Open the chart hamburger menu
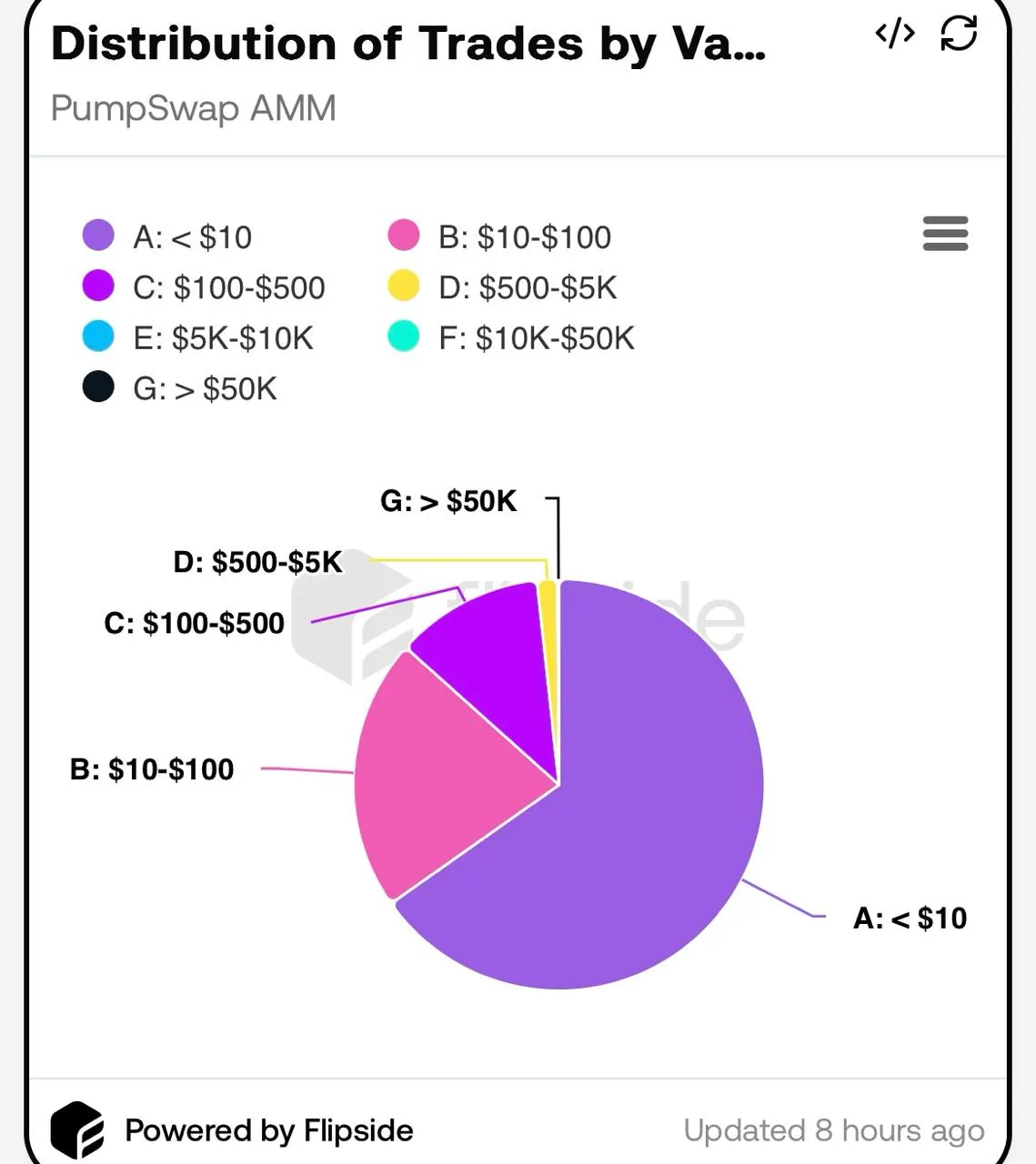This screenshot has height=1164, width=1036. 945,234
